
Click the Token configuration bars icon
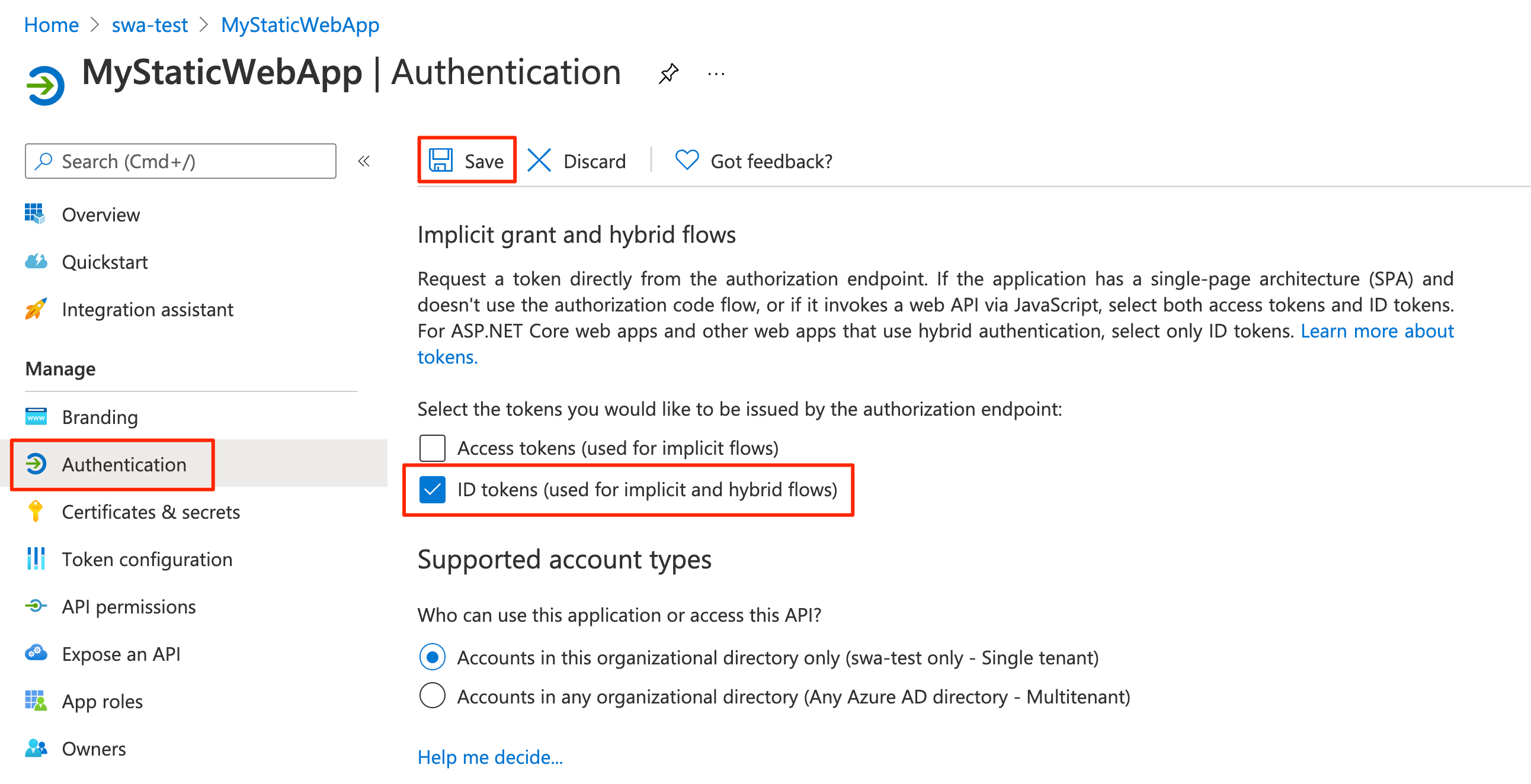click(x=36, y=559)
